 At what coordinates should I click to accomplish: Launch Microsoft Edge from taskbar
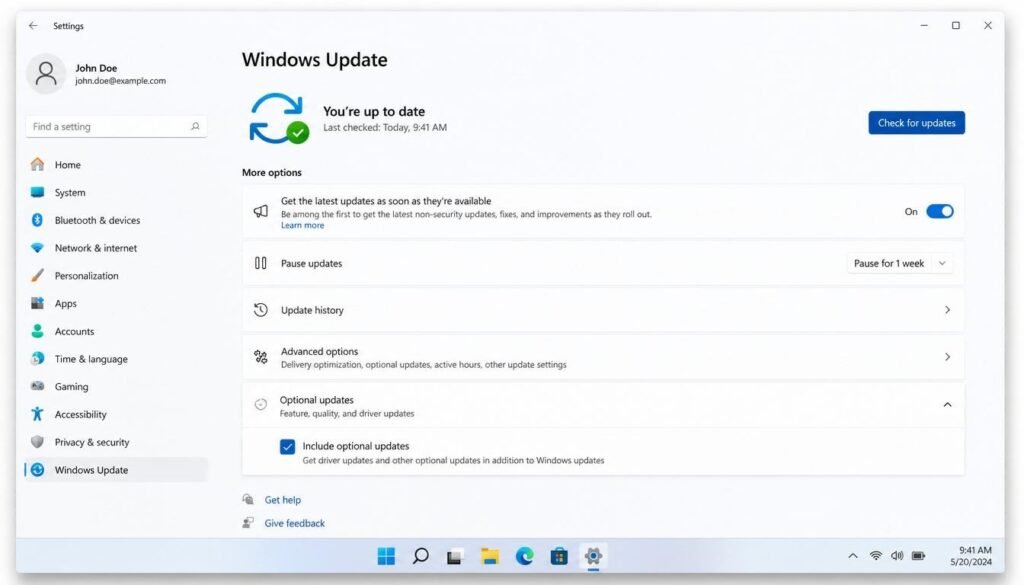tap(524, 556)
